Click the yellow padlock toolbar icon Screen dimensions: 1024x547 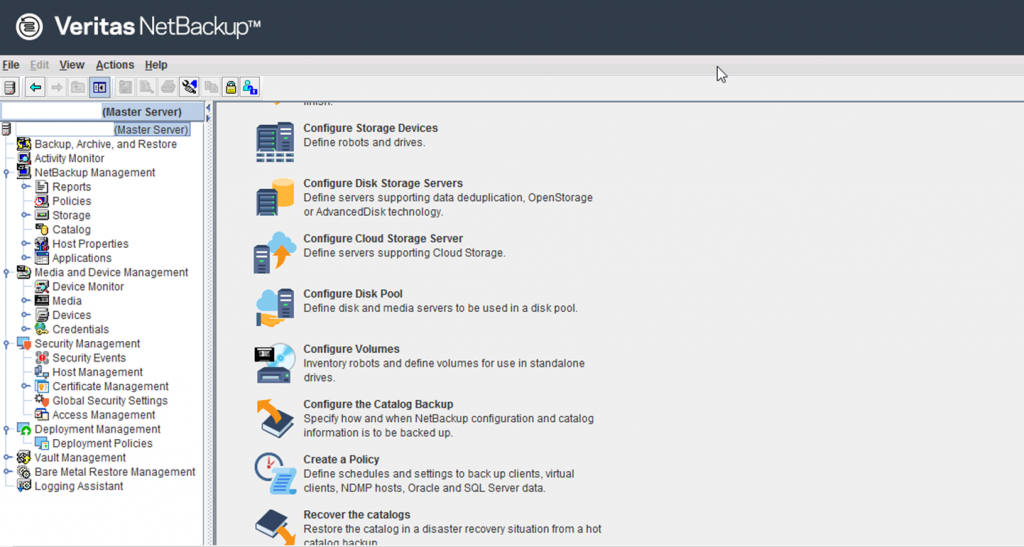point(231,87)
